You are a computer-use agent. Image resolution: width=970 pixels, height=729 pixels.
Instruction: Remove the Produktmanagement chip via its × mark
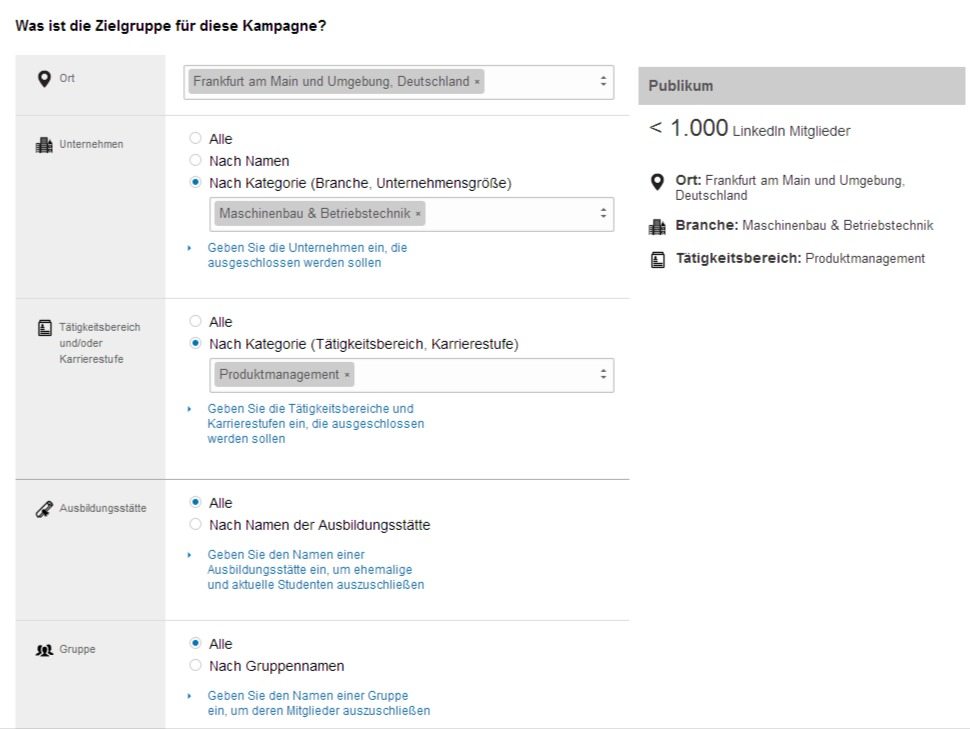(348, 374)
